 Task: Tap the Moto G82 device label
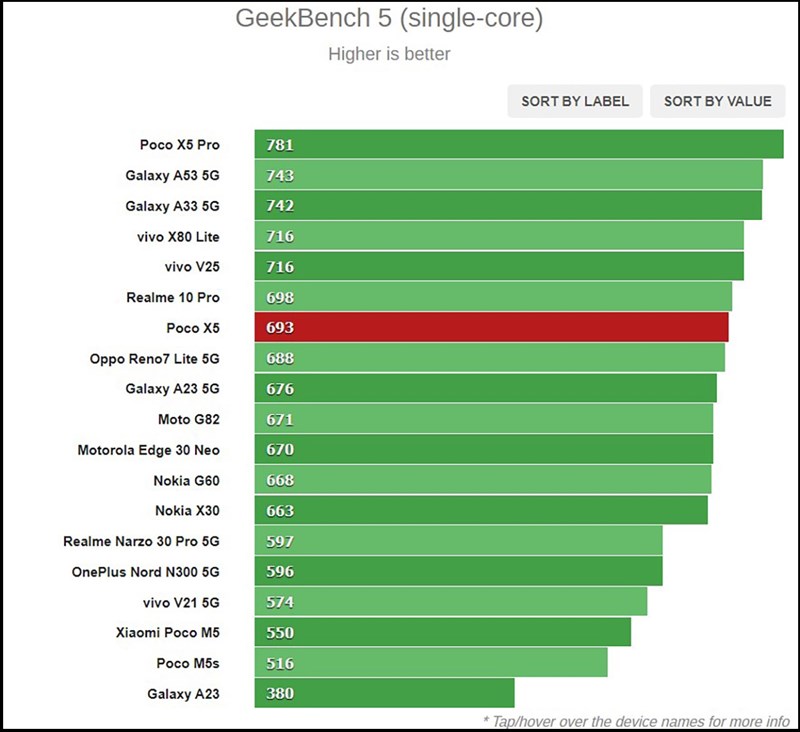[x=188, y=420]
